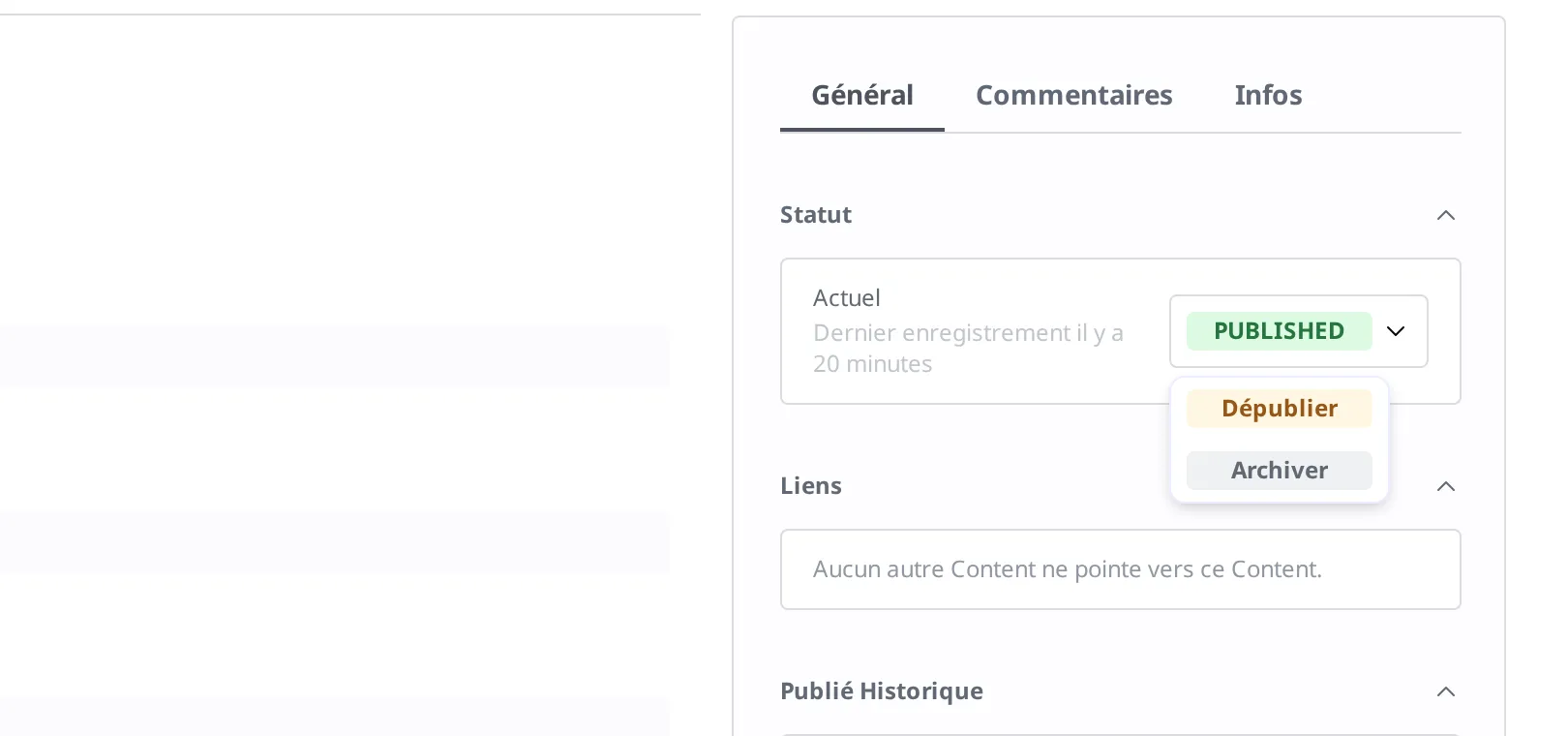Click the 'Dernier enregistrement il y a' text
This screenshot has width=1568, height=736.
coord(968,349)
